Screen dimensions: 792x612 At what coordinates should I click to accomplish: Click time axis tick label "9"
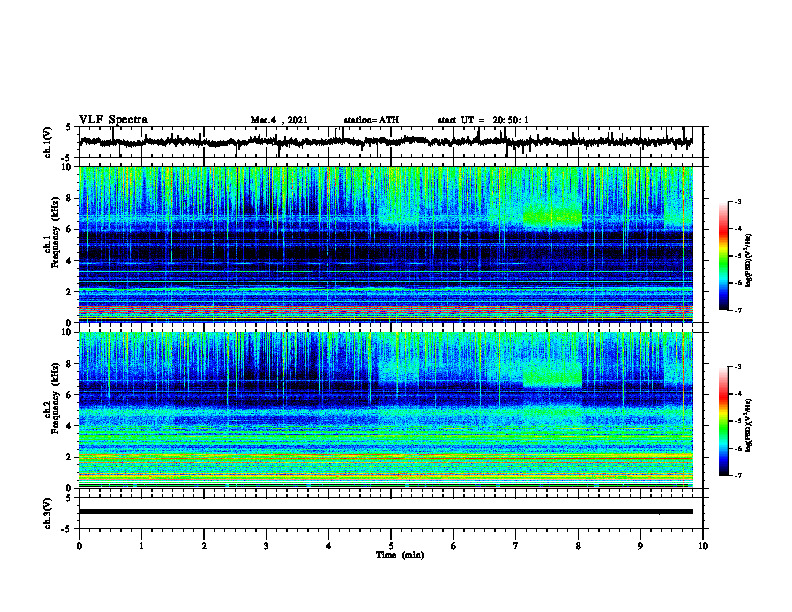(640, 546)
